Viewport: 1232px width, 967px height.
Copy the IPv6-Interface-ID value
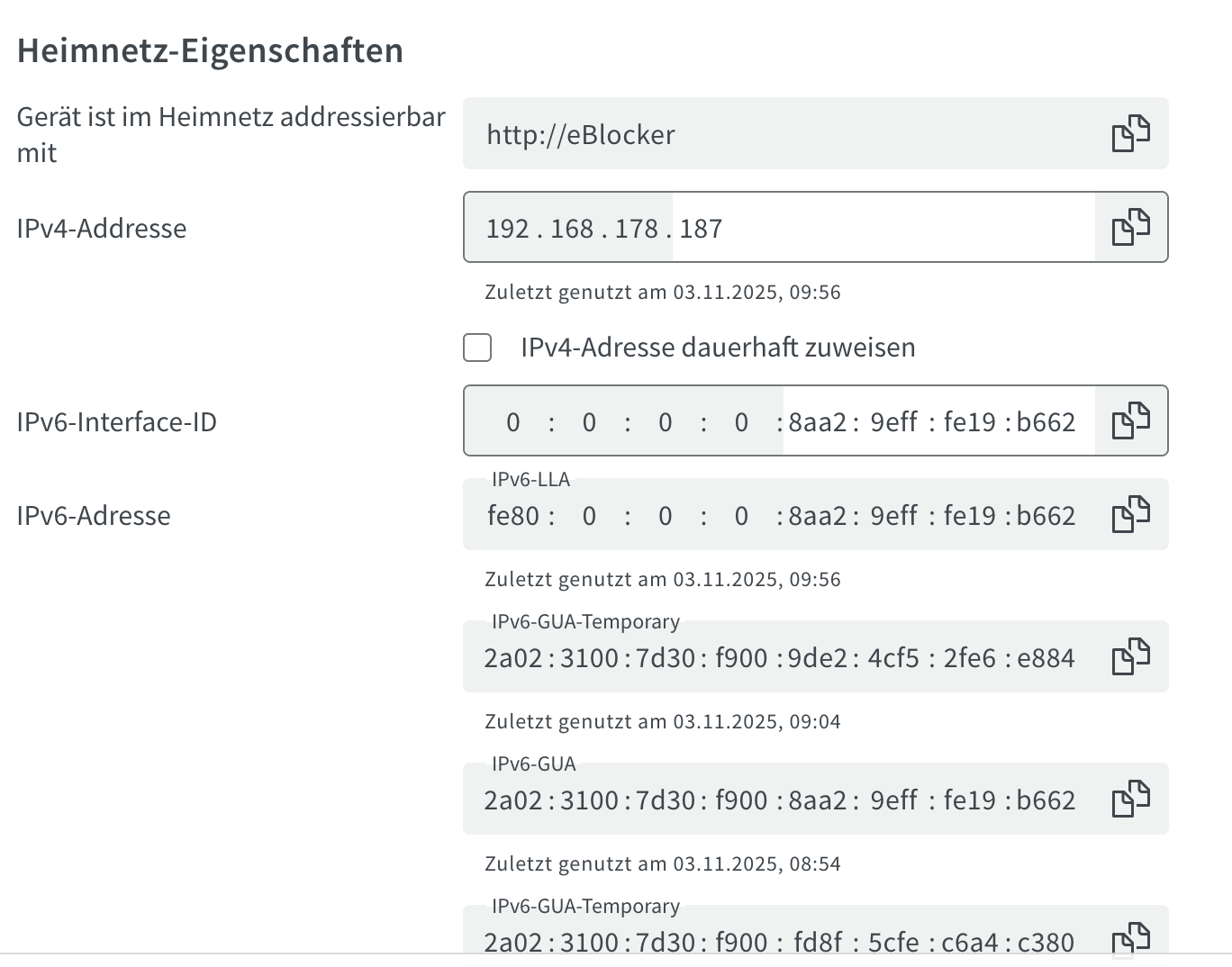click(1130, 420)
